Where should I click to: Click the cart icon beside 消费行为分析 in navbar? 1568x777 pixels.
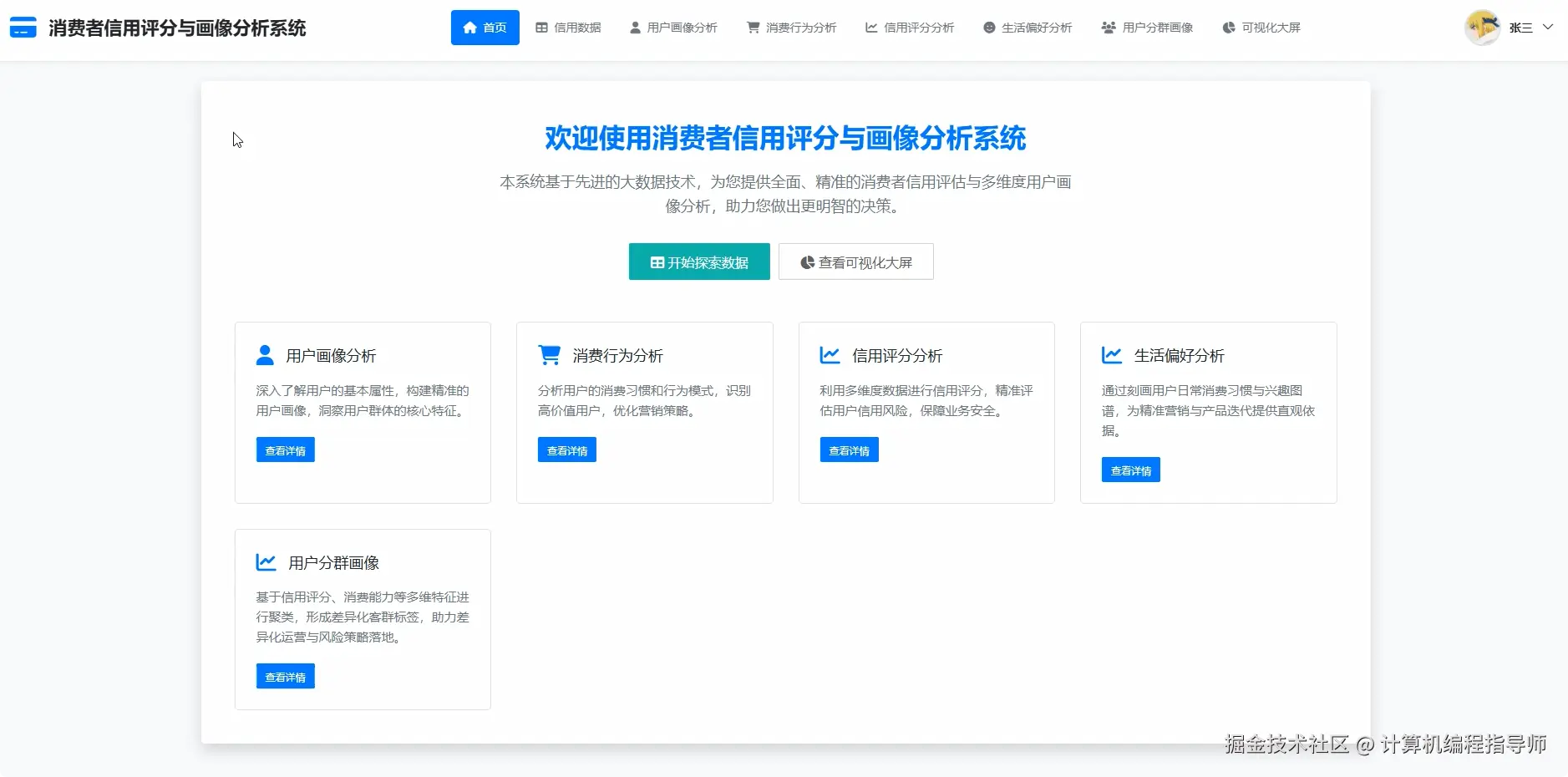(x=753, y=28)
